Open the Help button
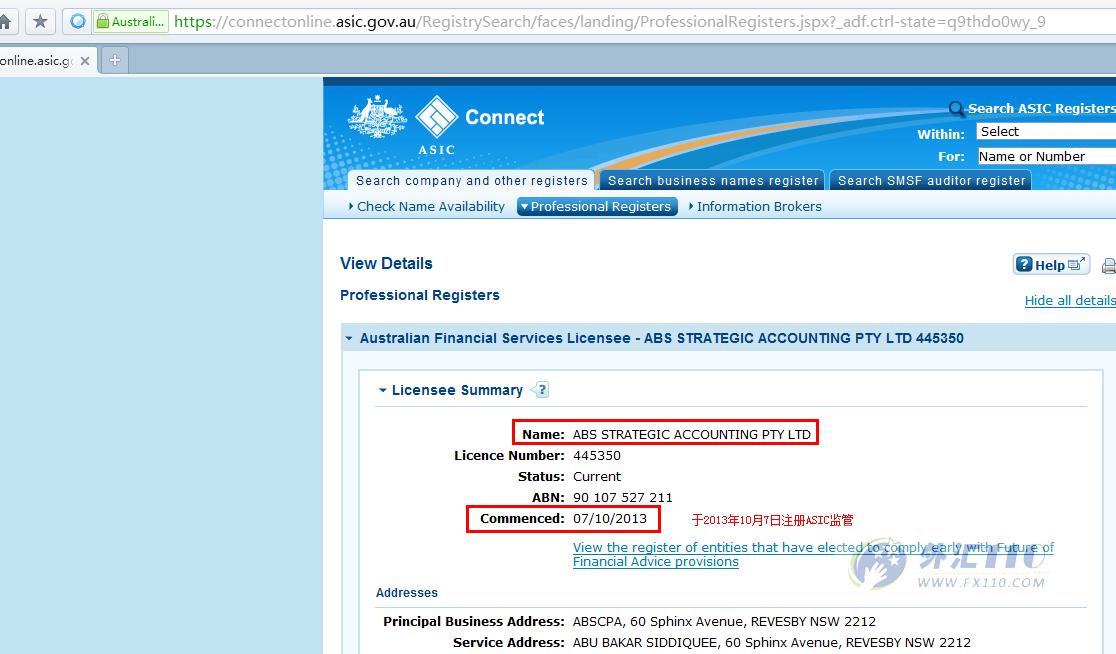 (x=1051, y=265)
